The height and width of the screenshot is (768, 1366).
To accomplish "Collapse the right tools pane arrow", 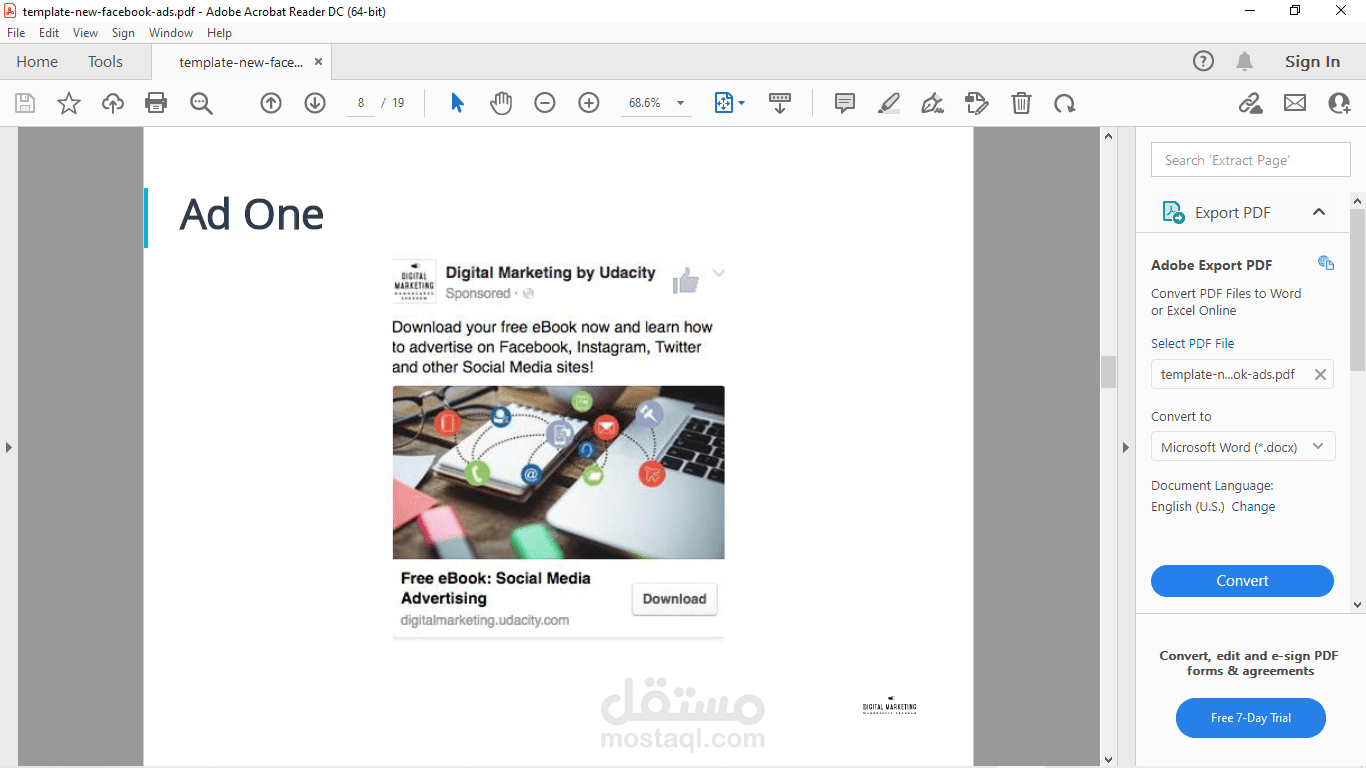I will coord(1125,447).
